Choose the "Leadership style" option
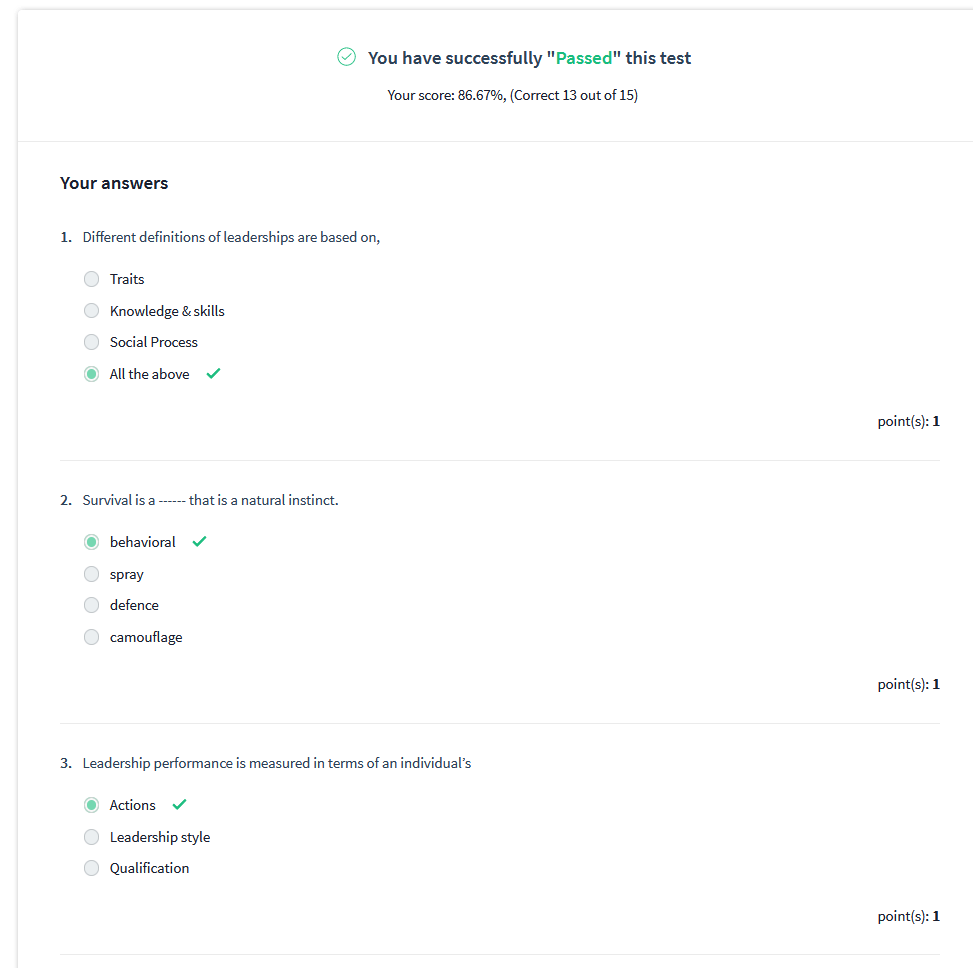 click(91, 836)
